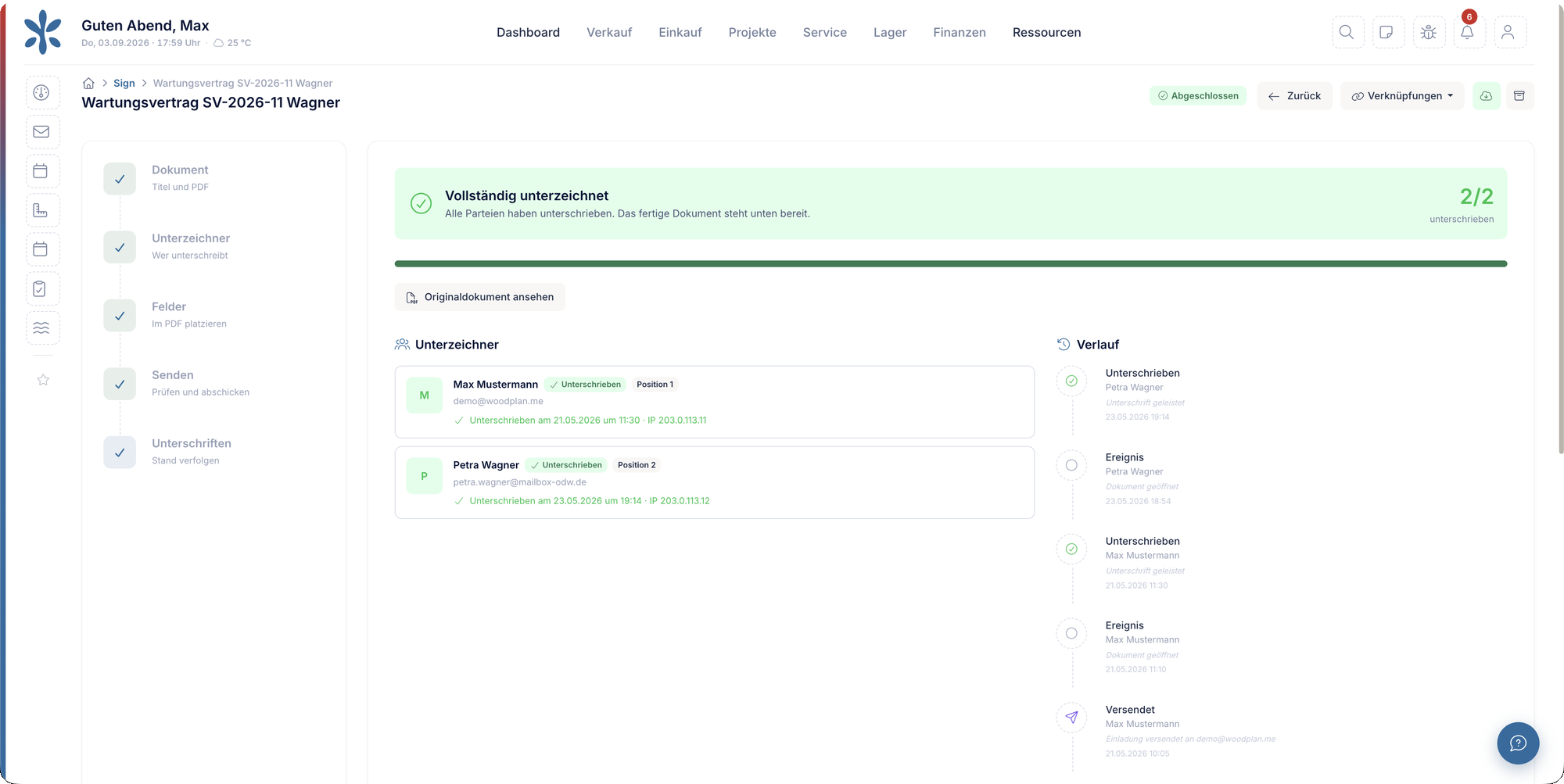Click the archive box icon button
Image resolution: width=1564 pixels, height=784 pixels.
click(1519, 96)
